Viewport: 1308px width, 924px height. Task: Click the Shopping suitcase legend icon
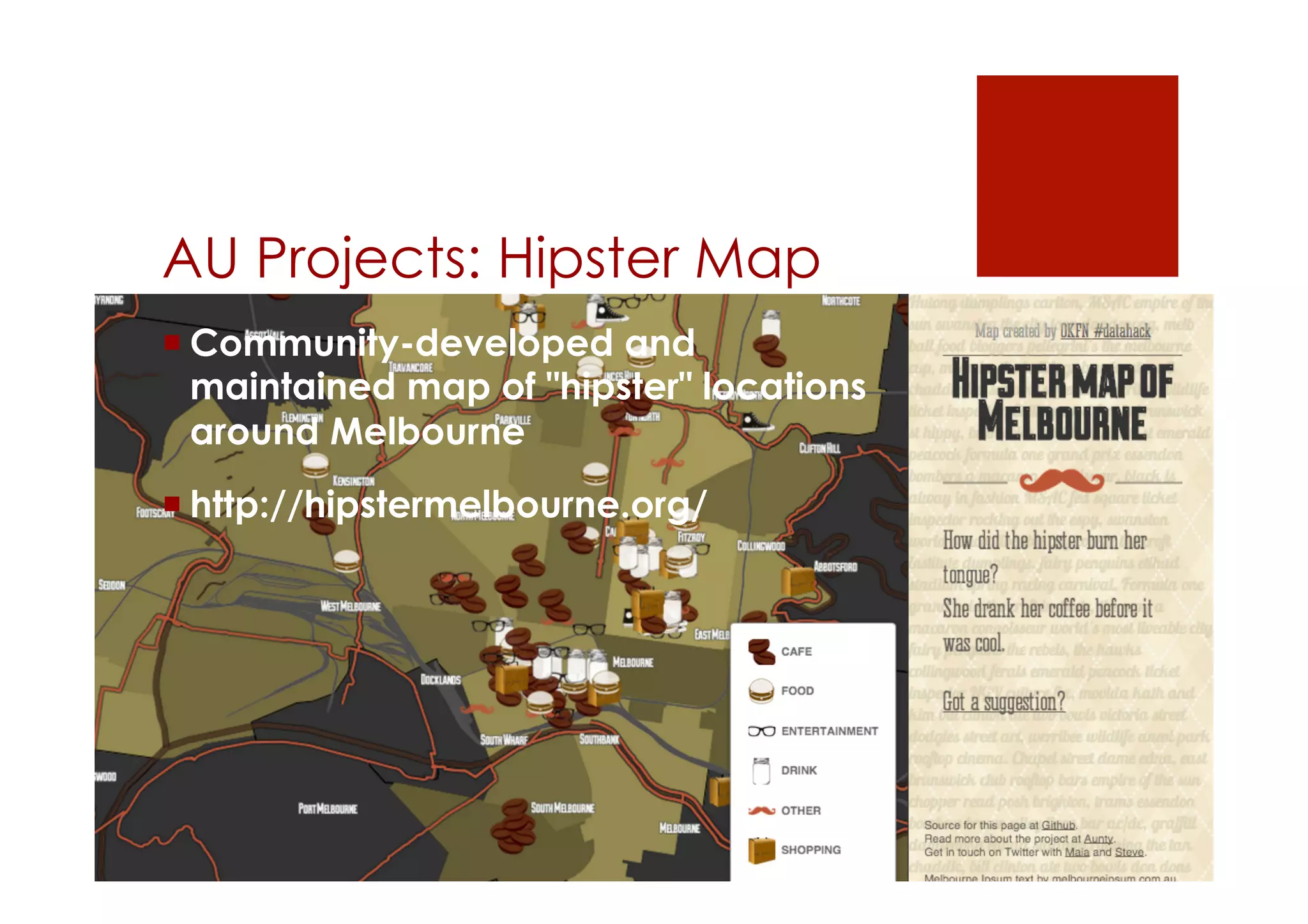(761, 850)
